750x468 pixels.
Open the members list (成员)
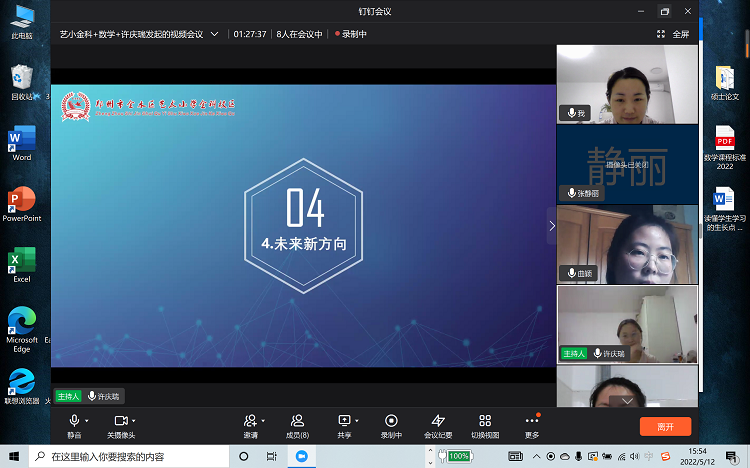(x=297, y=424)
